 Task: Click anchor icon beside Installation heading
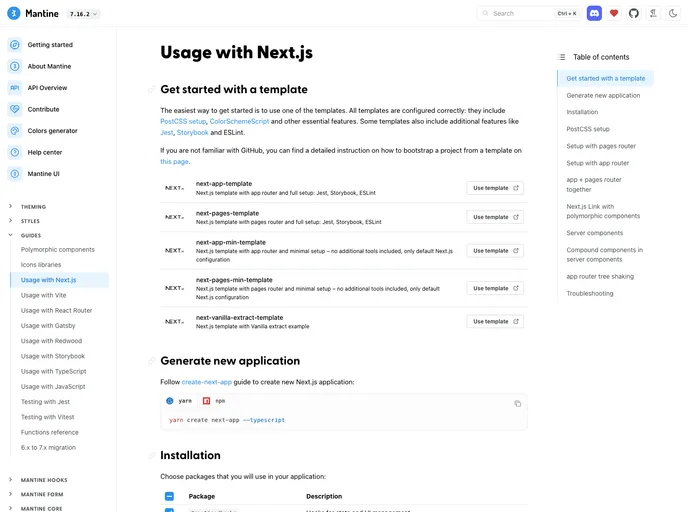[x=152, y=455]
